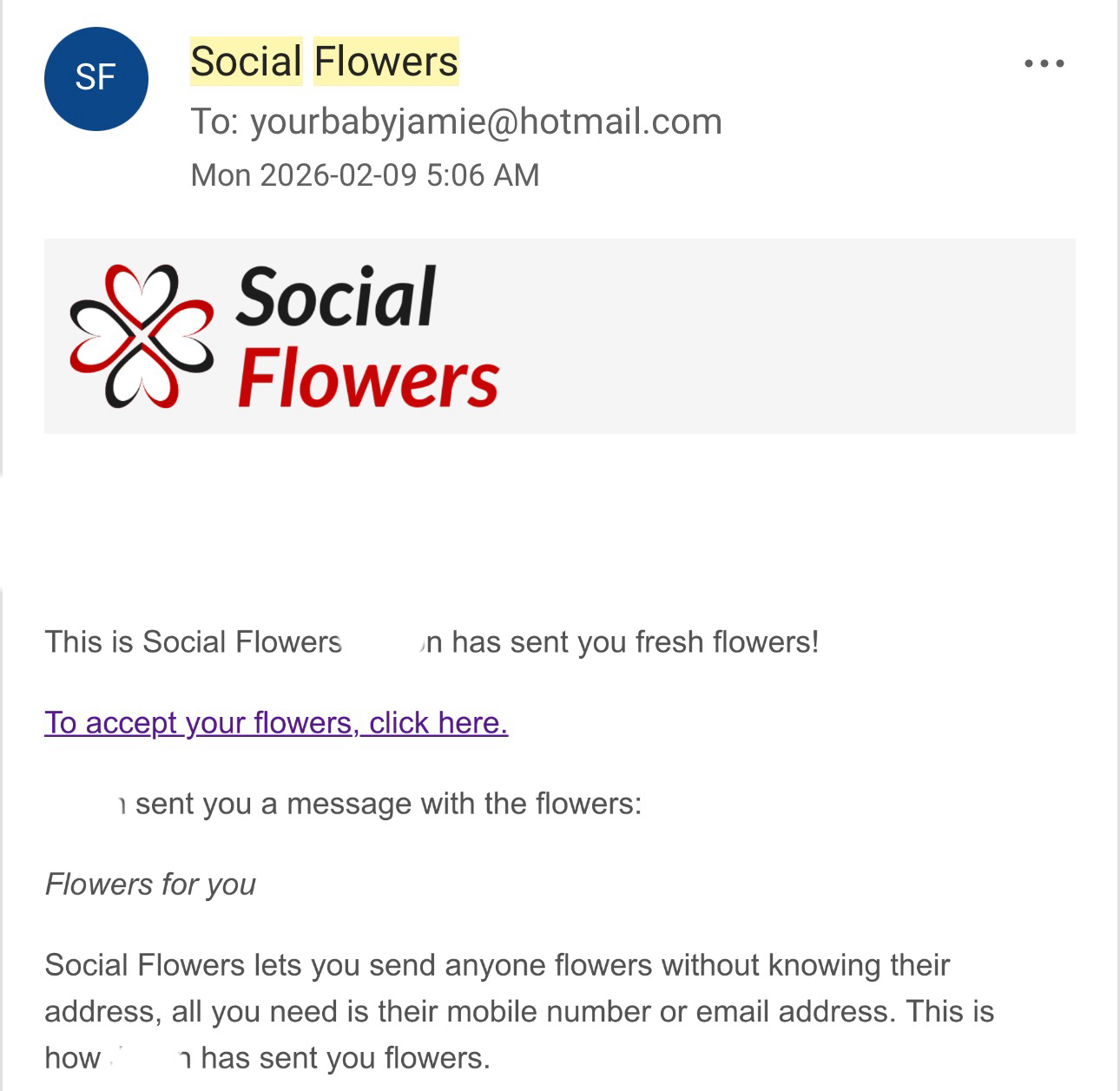Open the "To accept your flowers, click here." link
This screenshot has width=1120, height=1091.
click(276, 723)
